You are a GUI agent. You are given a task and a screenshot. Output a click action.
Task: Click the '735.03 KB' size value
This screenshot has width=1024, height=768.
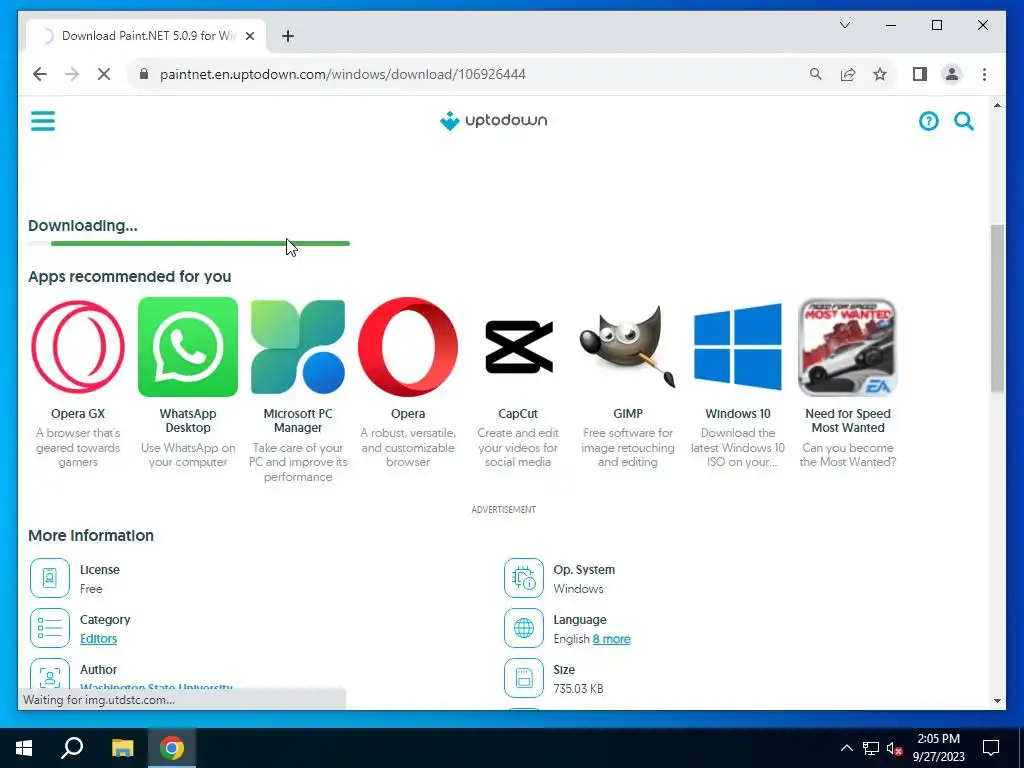coord(578,688)
